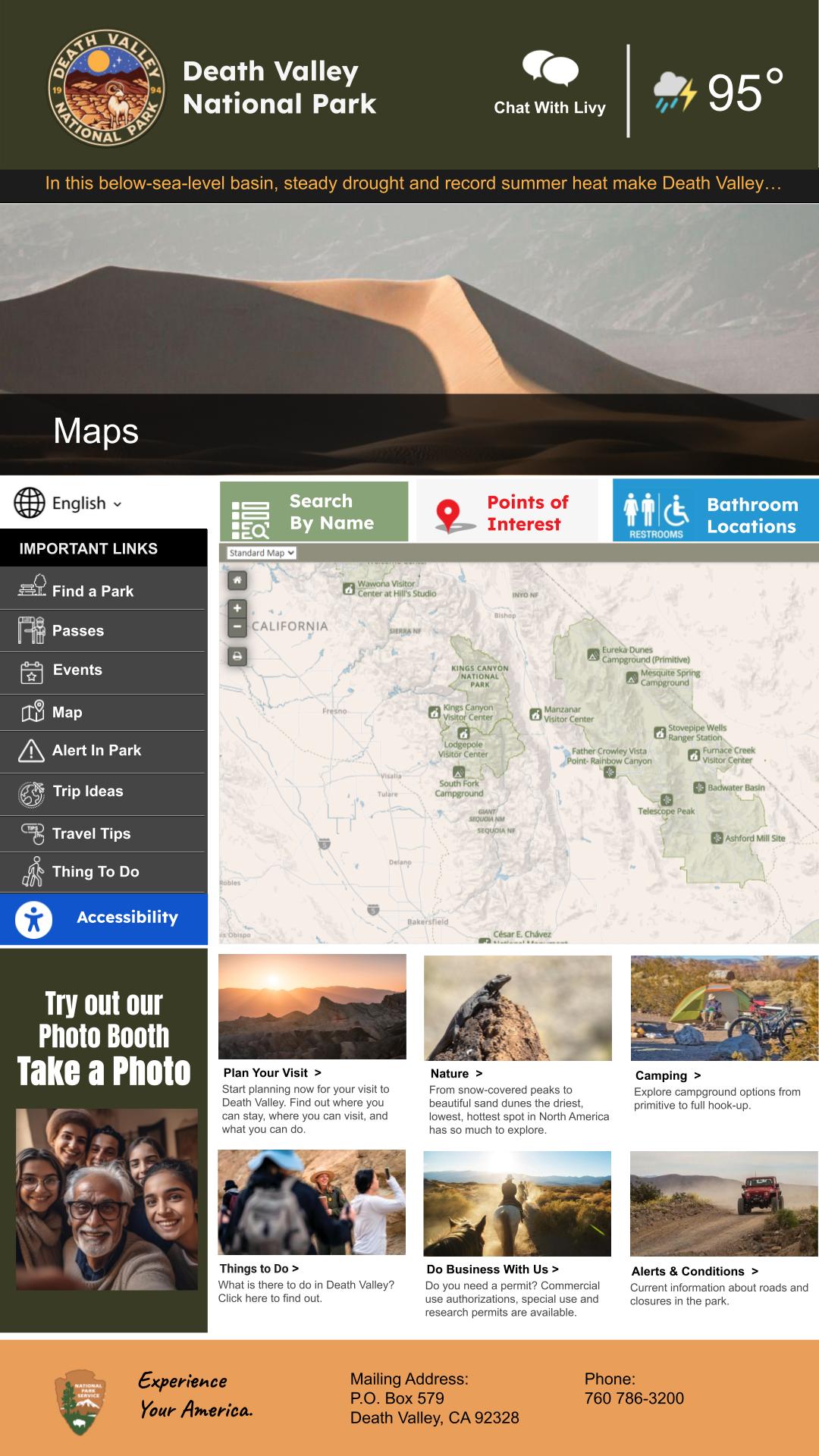Viewport: 819px width, 1456px height.
Task: Click the Accessibility button
Action: pyautogui.click(x=103, y=918)
